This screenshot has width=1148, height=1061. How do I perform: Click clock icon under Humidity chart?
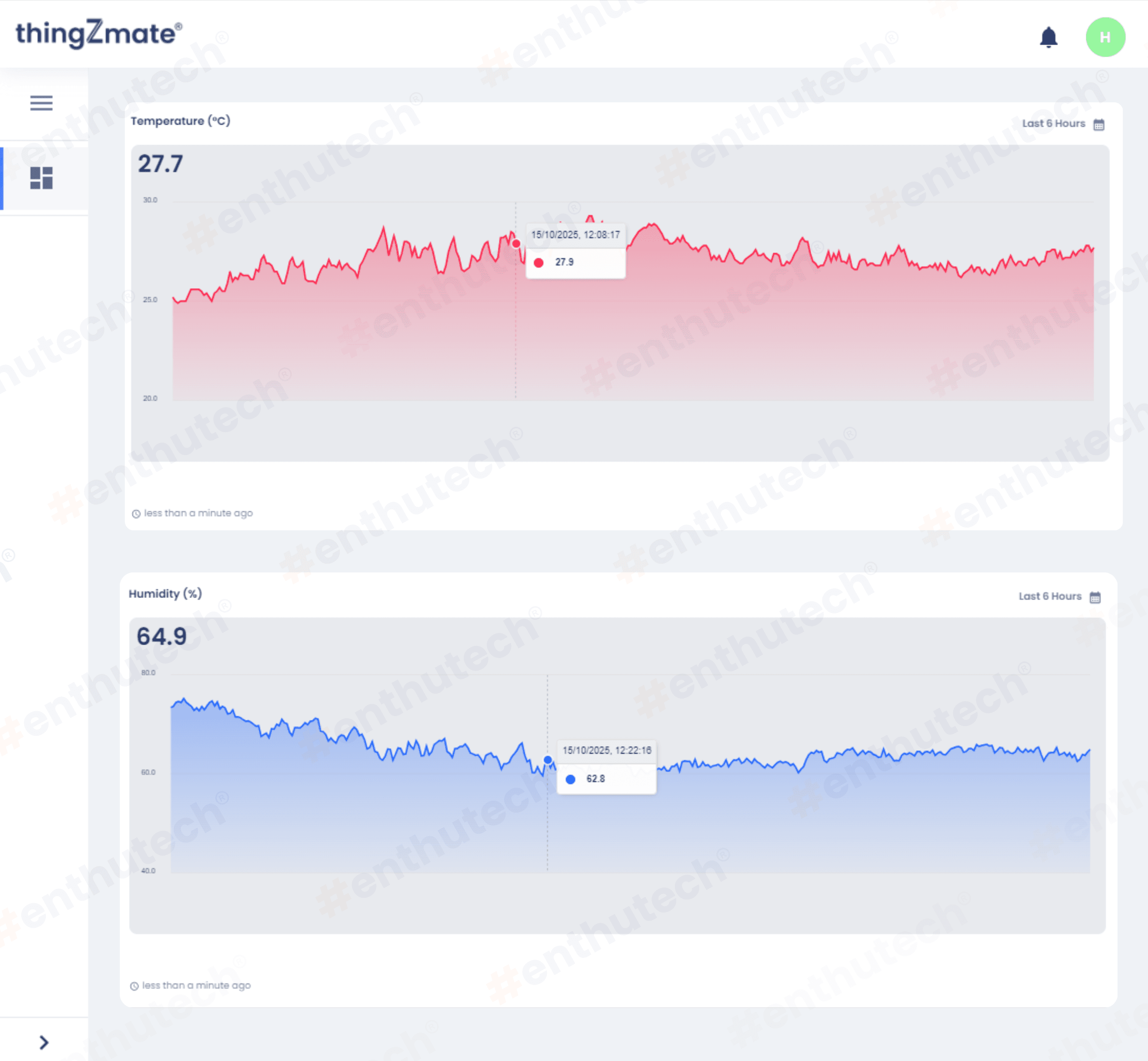click(x=134, y=986)
